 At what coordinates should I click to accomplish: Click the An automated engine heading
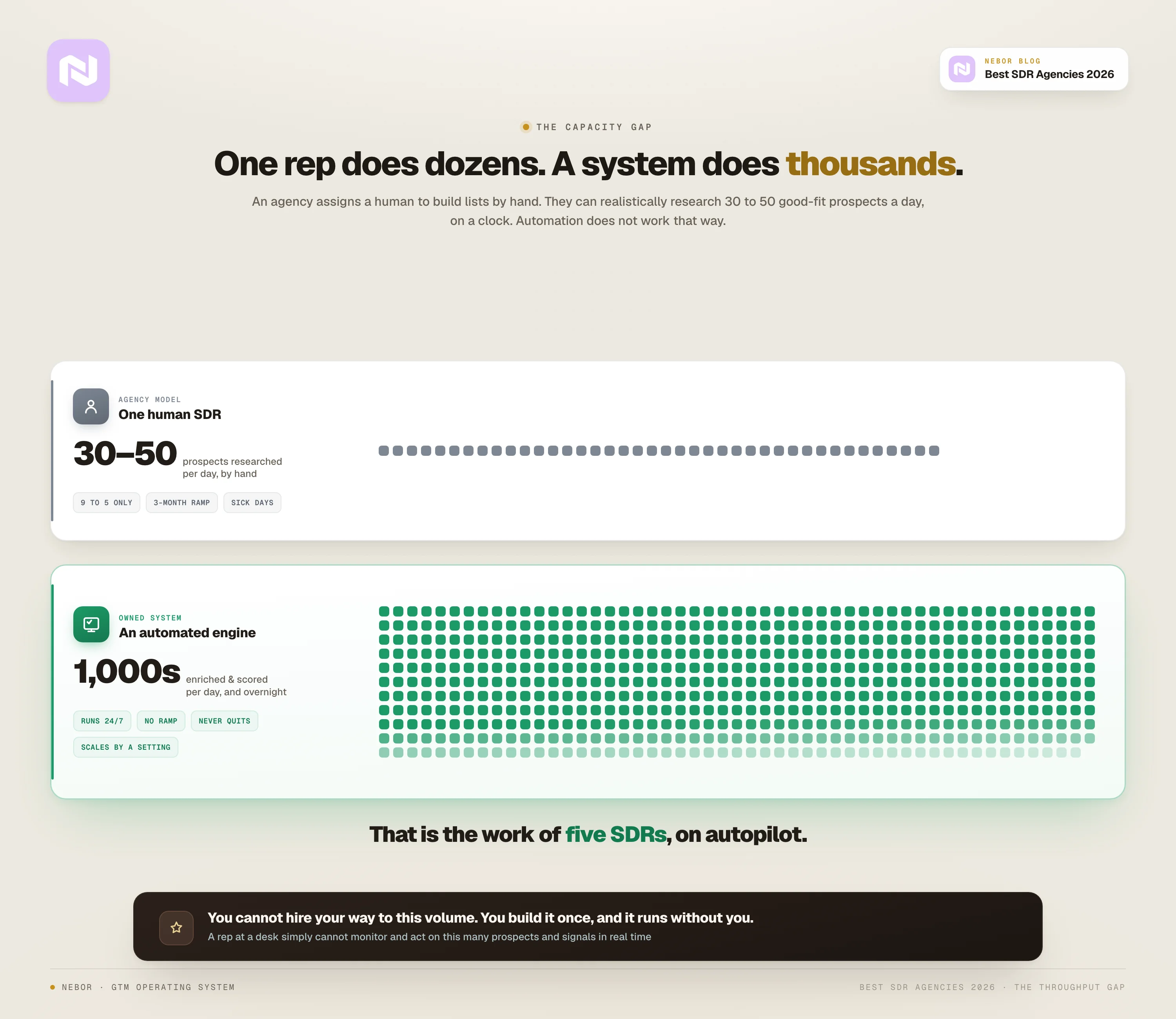187,633
